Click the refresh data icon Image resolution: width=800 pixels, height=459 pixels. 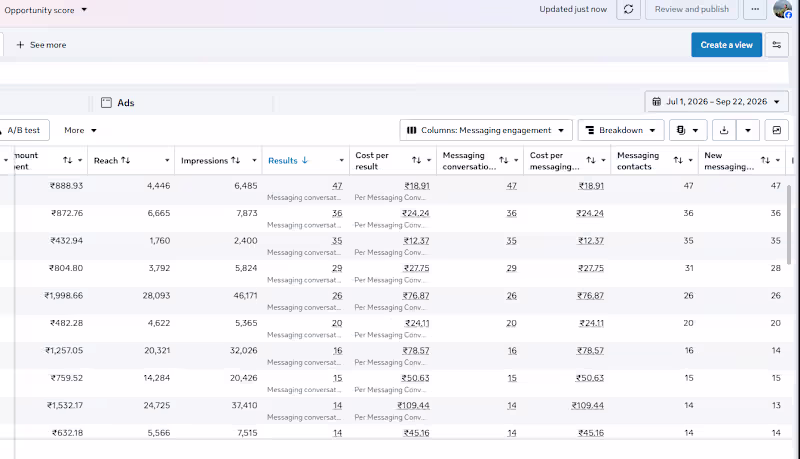(629, 9)
